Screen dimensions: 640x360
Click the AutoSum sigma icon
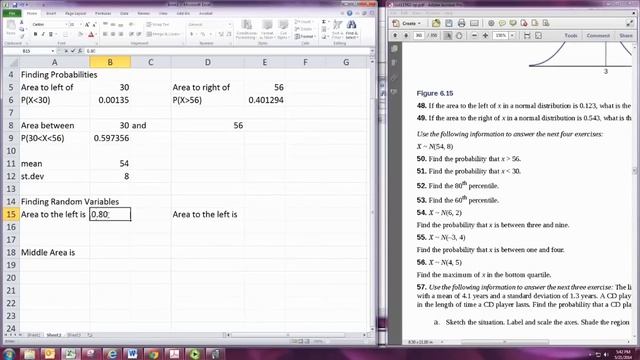coord(324,22)
